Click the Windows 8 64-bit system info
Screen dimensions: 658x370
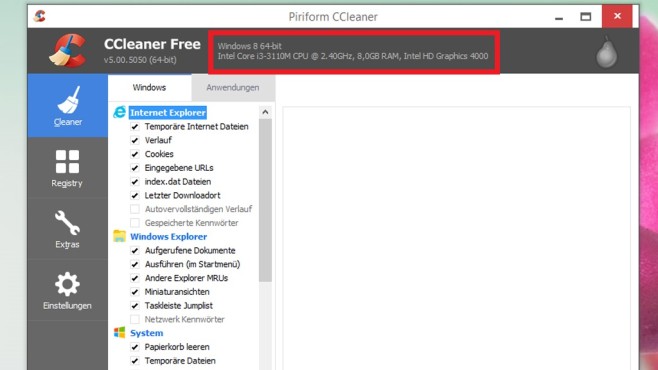pos(250,46)
